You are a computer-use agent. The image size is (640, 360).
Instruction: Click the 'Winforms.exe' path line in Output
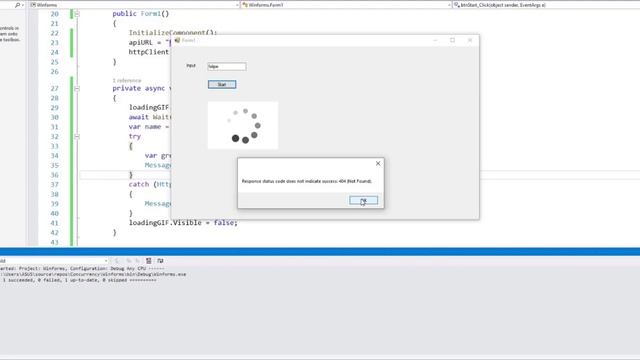[93, 274]
